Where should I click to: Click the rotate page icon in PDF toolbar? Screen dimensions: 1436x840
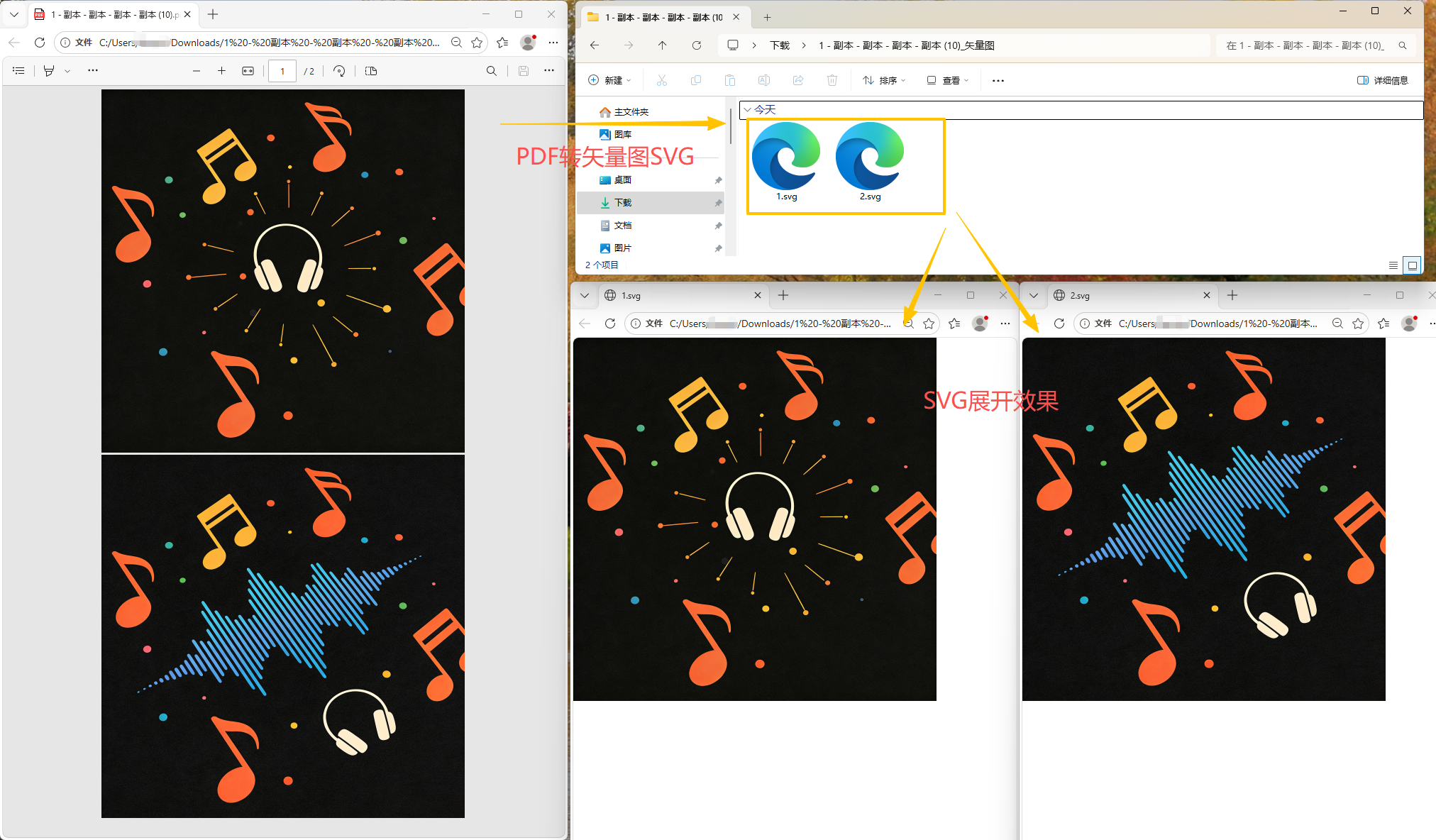pos(339,71)
